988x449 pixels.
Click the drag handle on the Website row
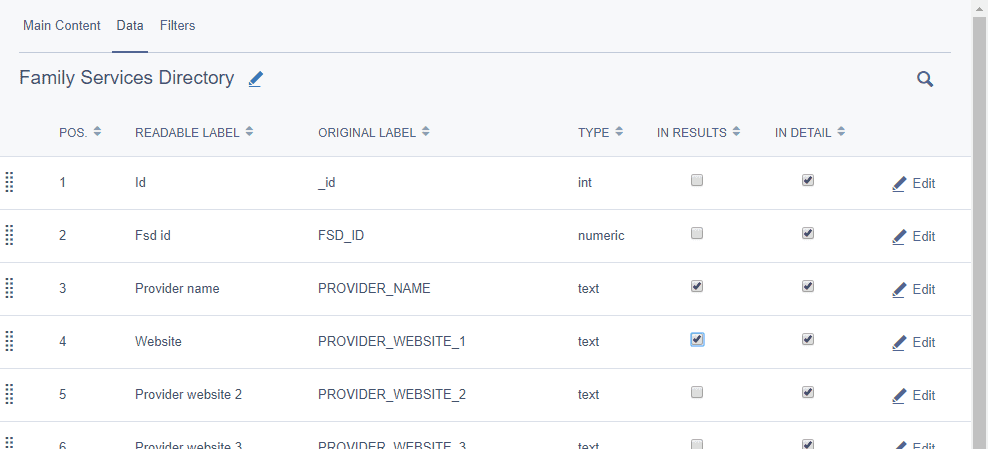click(9, 341)
